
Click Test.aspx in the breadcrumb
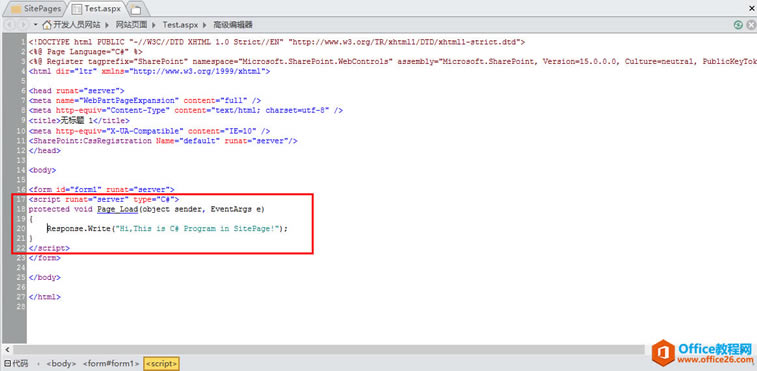tap(180, 25)
